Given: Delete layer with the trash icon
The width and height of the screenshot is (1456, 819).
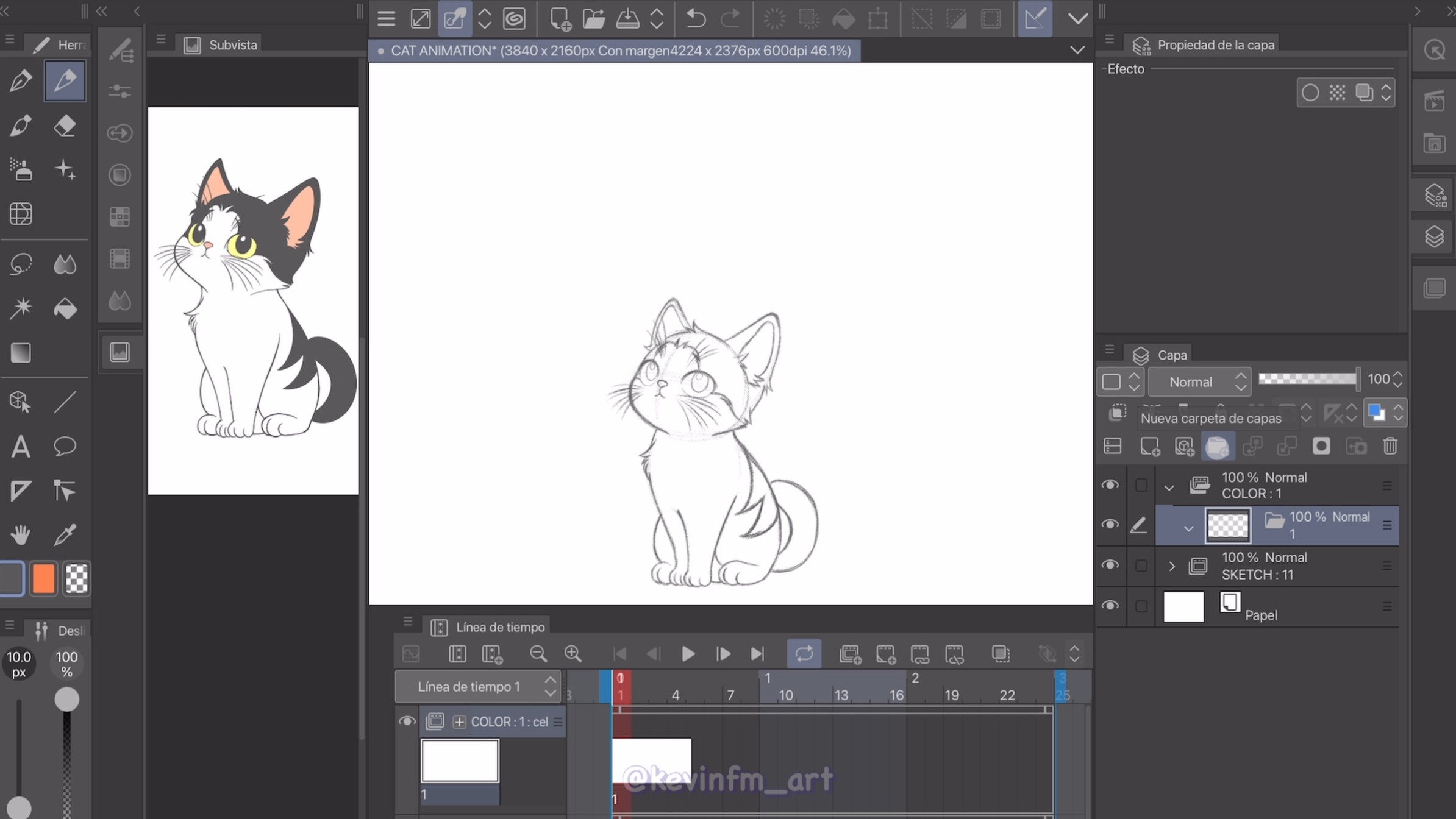Looking at the screenshot, I should point(1390,446).
